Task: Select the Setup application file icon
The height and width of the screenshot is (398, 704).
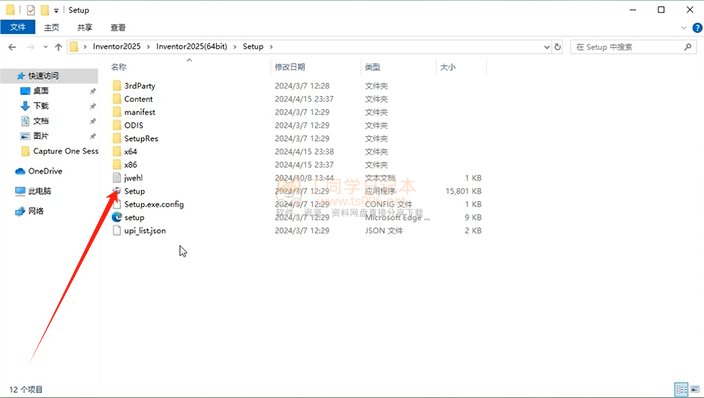Action: click(117, 191)
